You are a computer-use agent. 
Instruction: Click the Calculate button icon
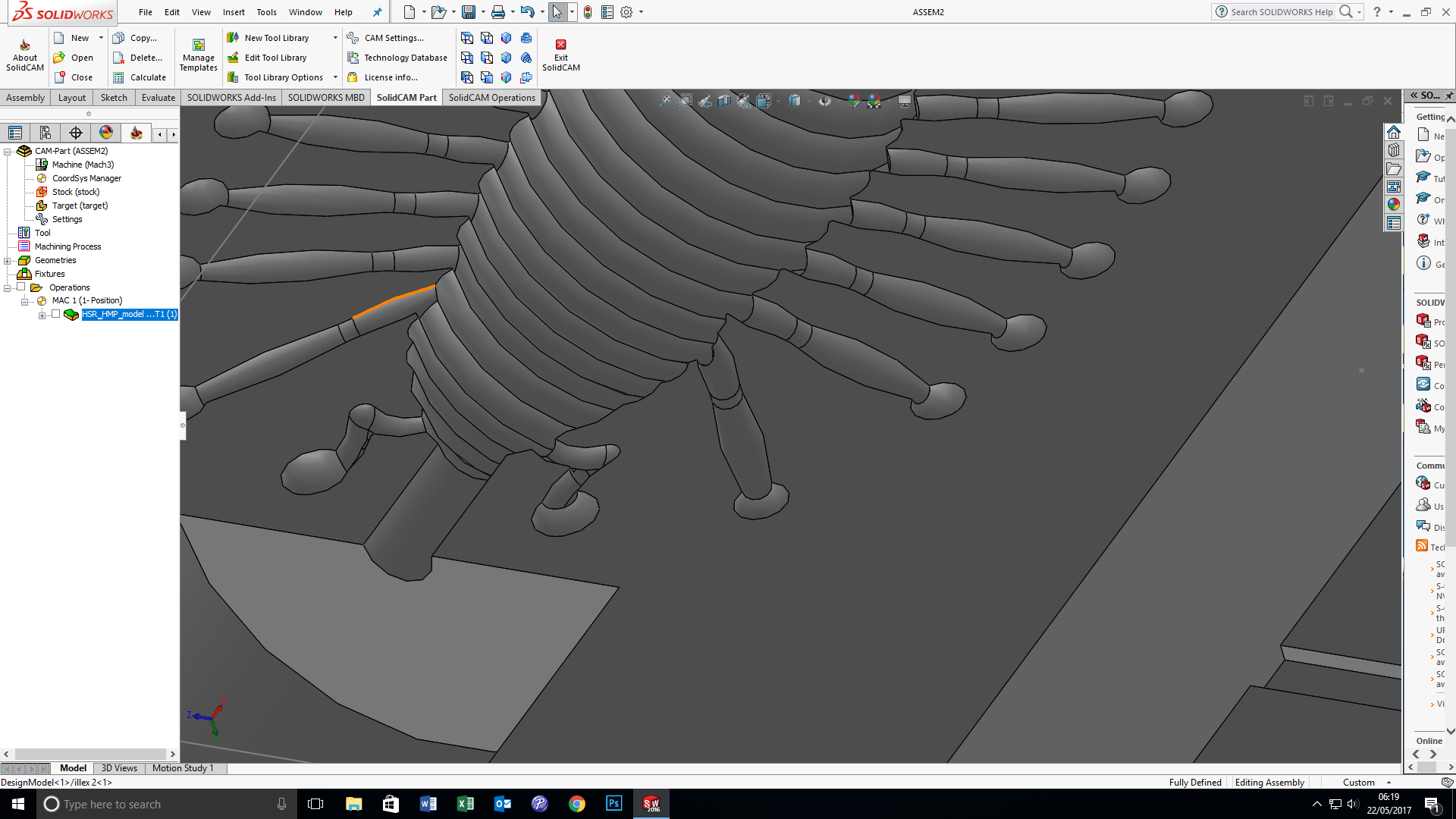pos(118,77)
